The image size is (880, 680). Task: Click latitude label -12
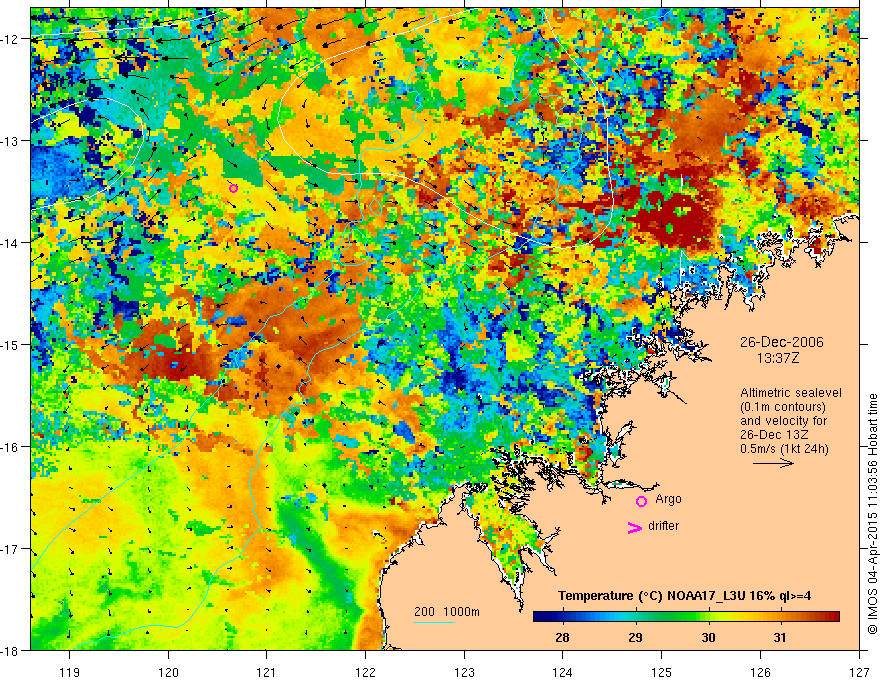click(12, 39)
